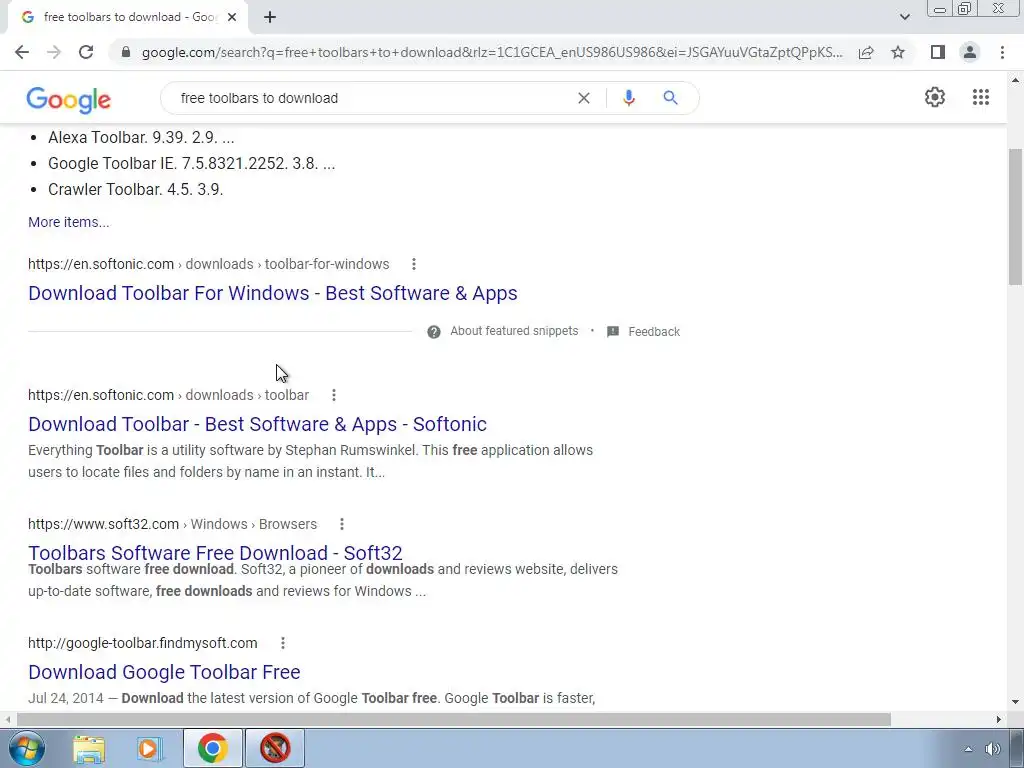This screenshot has width=1024, height=768.
Task: Open the Google apps grid
Action: point(981,97)
